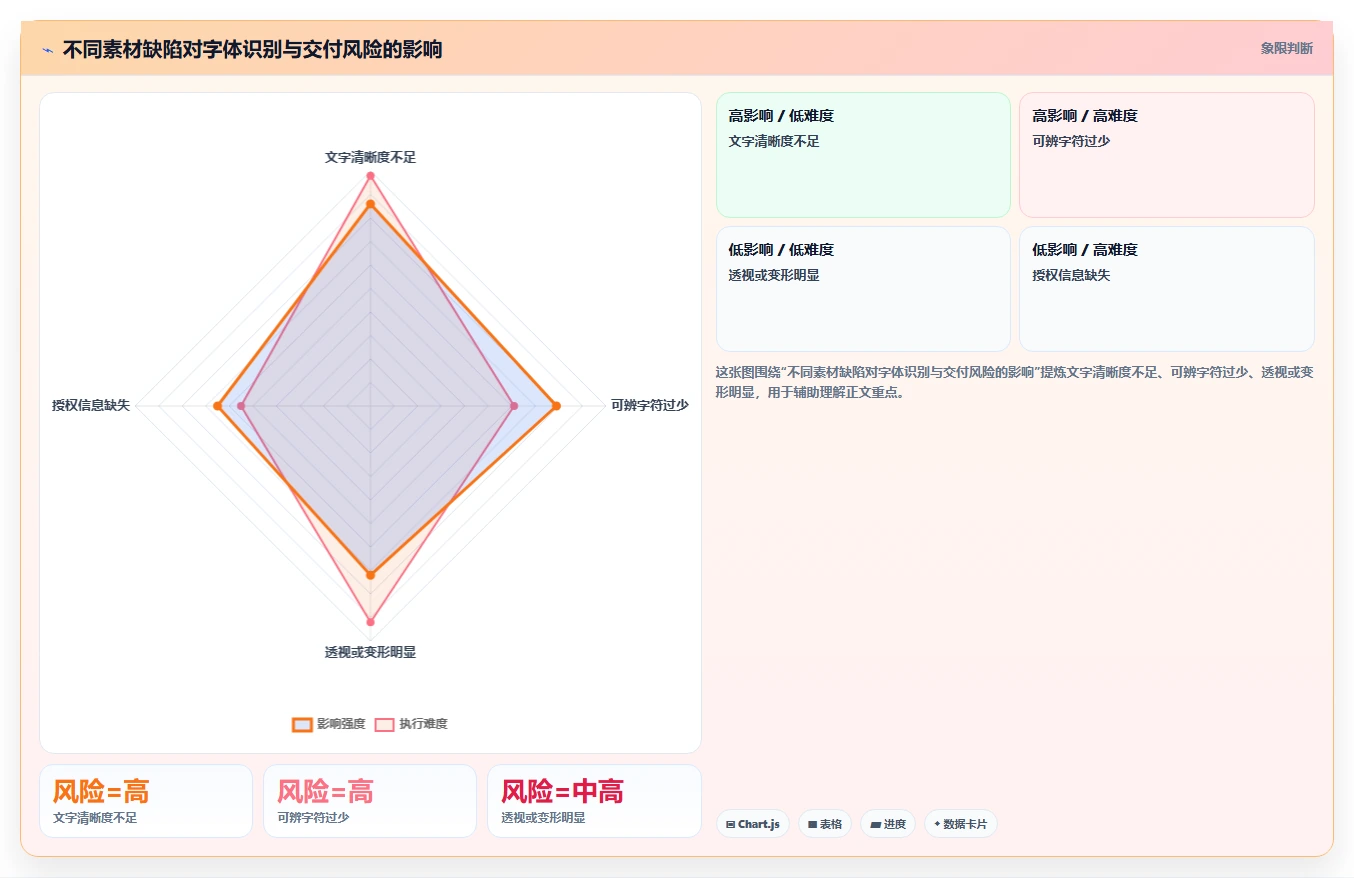Click the 象限判断 label in header

1286,48
